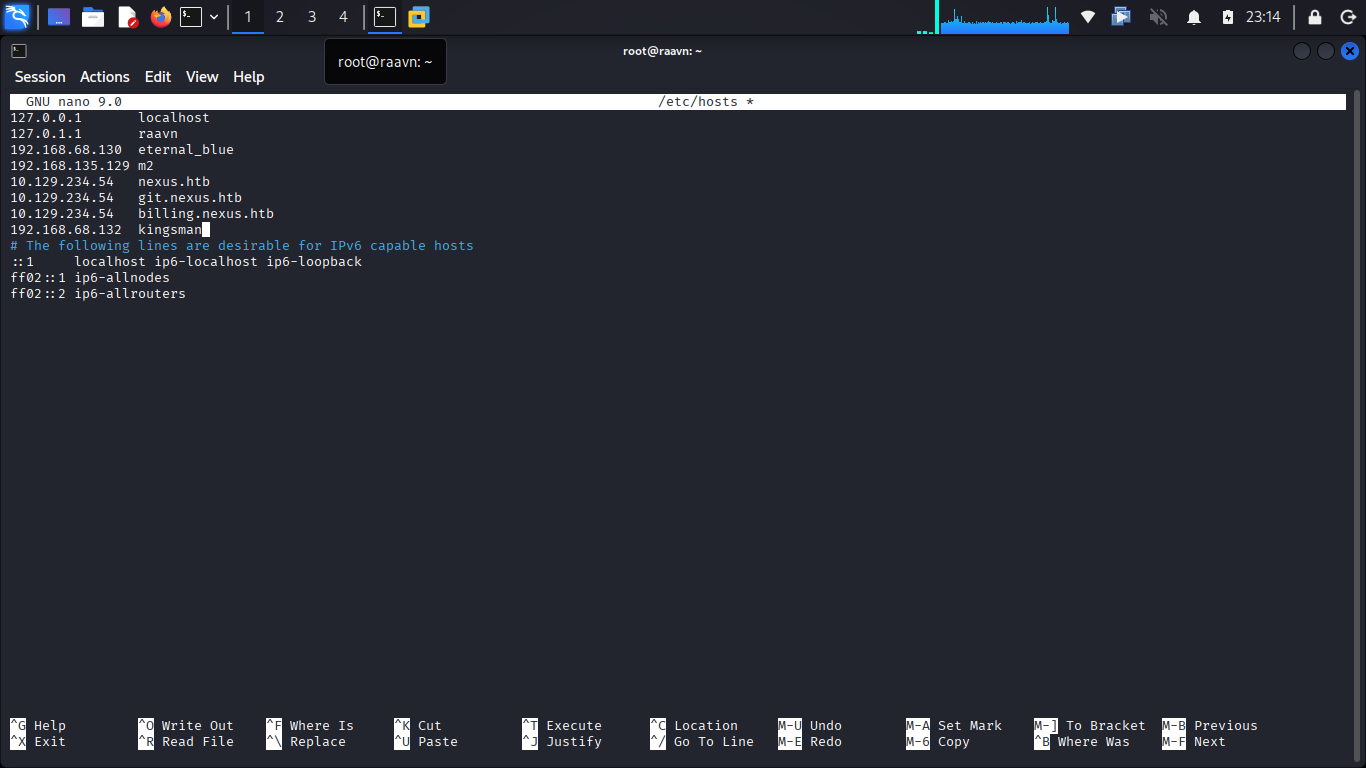Click the nexus.htb host entry
The width and height of the screenshot is (1366, 768).
coord(174,182)
